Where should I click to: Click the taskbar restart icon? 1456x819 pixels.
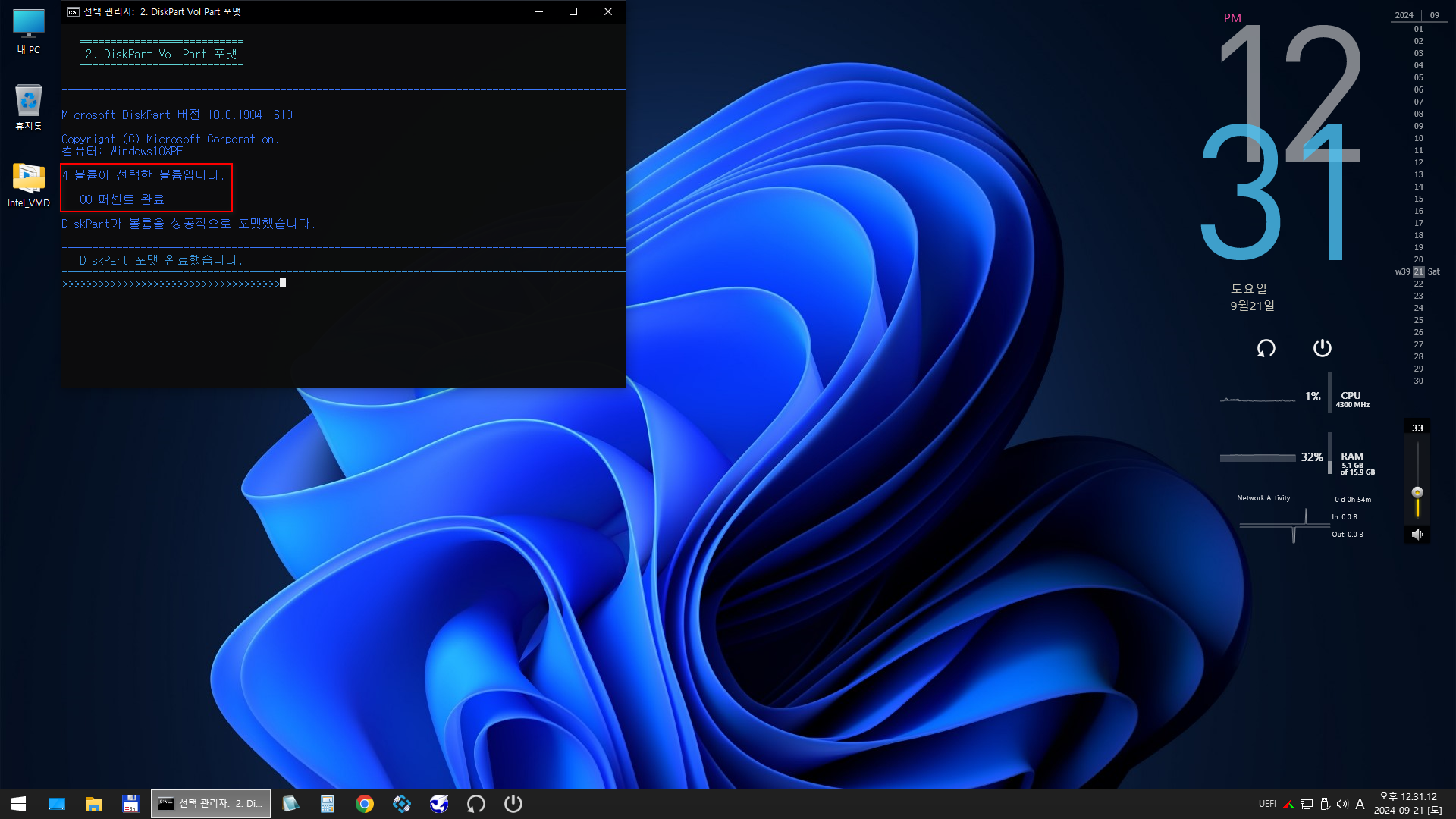click(x=476, y=804)
